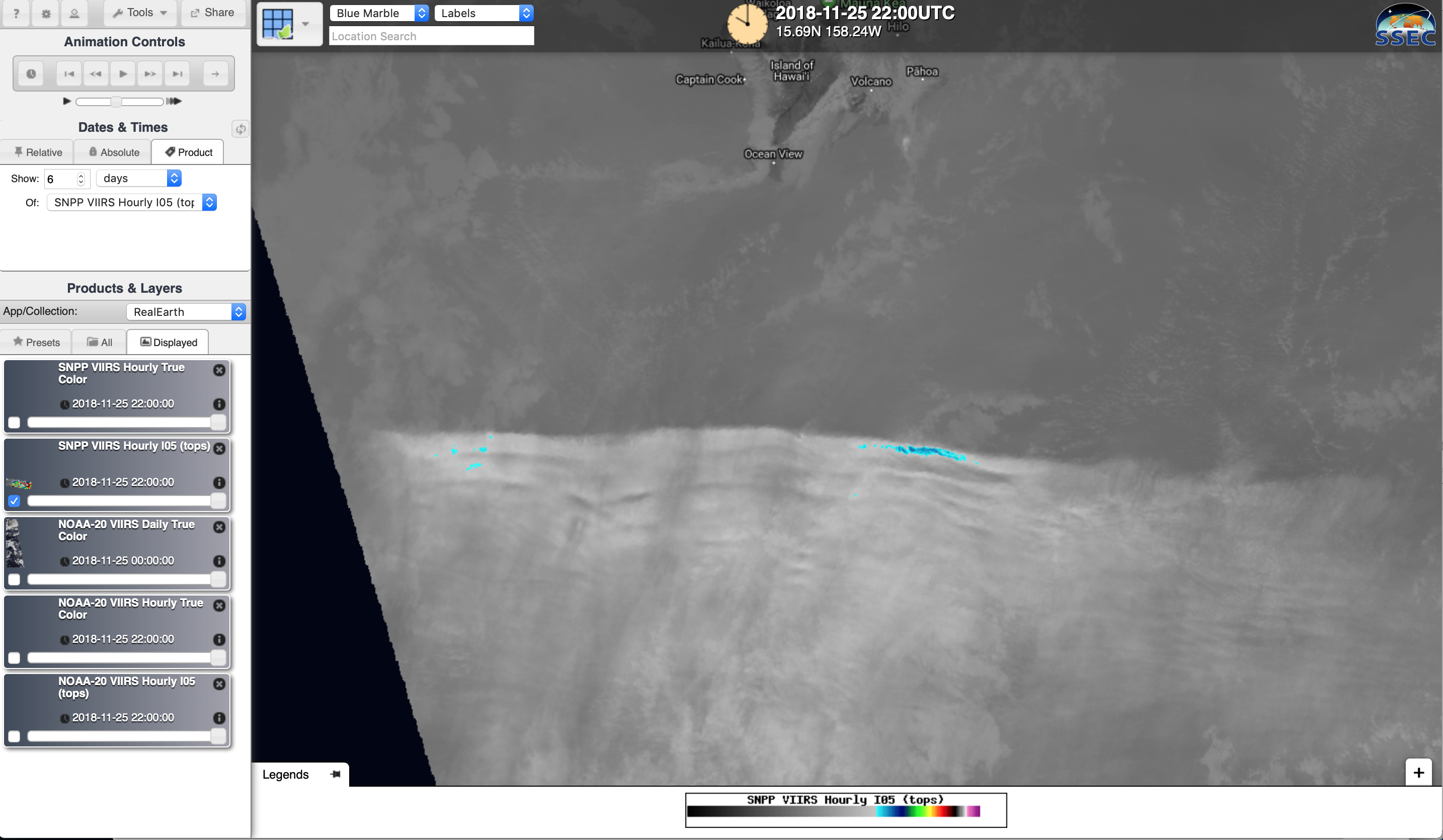The height and width of the screenshot is (840, 1443).
Task: Remove NOAA-20 VIIRS Hourly True Color layer
Action: (219, 605)
